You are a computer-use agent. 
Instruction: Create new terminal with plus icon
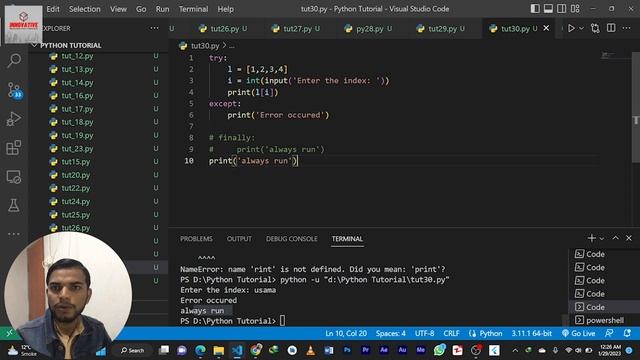point(591,238)
